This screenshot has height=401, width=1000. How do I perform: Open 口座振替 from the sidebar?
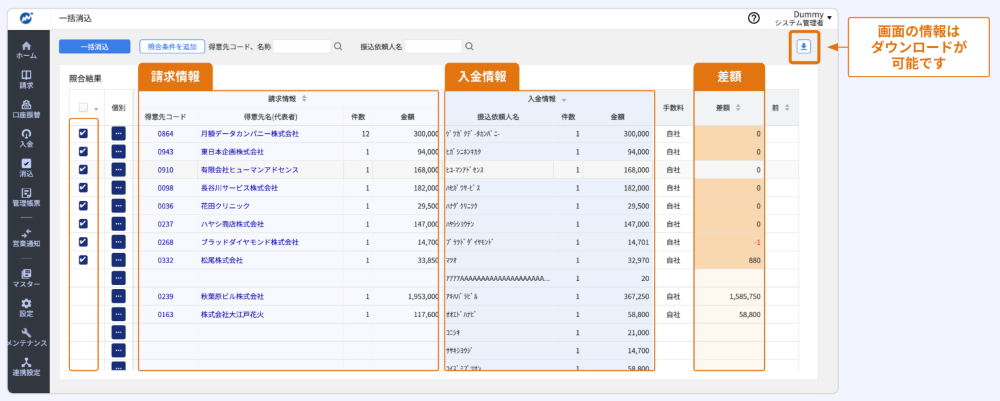[x=26, y=108]
